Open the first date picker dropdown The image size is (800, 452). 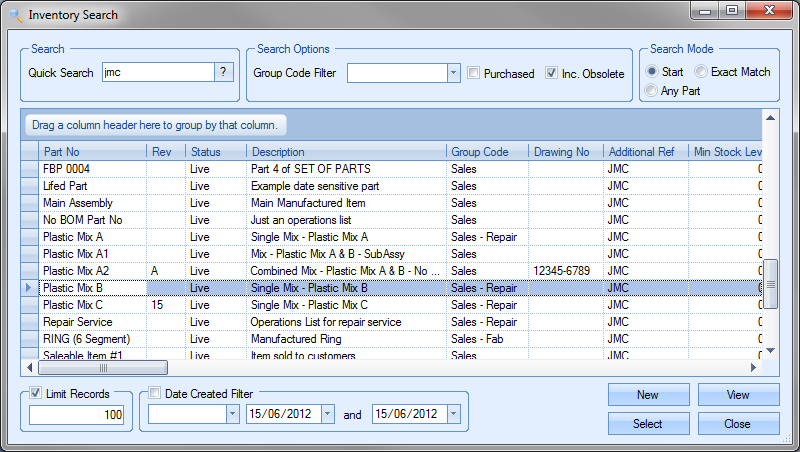[x=328, y=414]
